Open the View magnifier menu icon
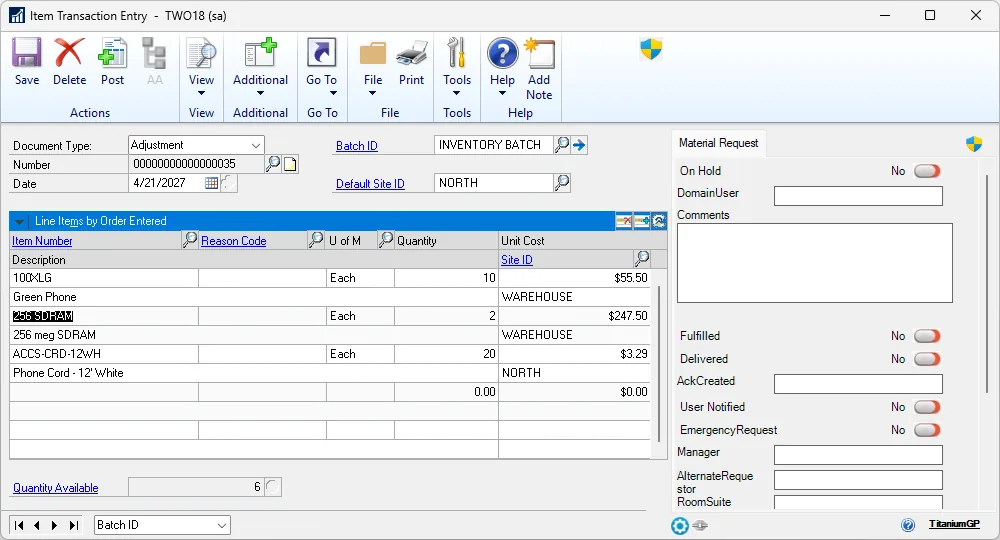 tap(201, 52)
